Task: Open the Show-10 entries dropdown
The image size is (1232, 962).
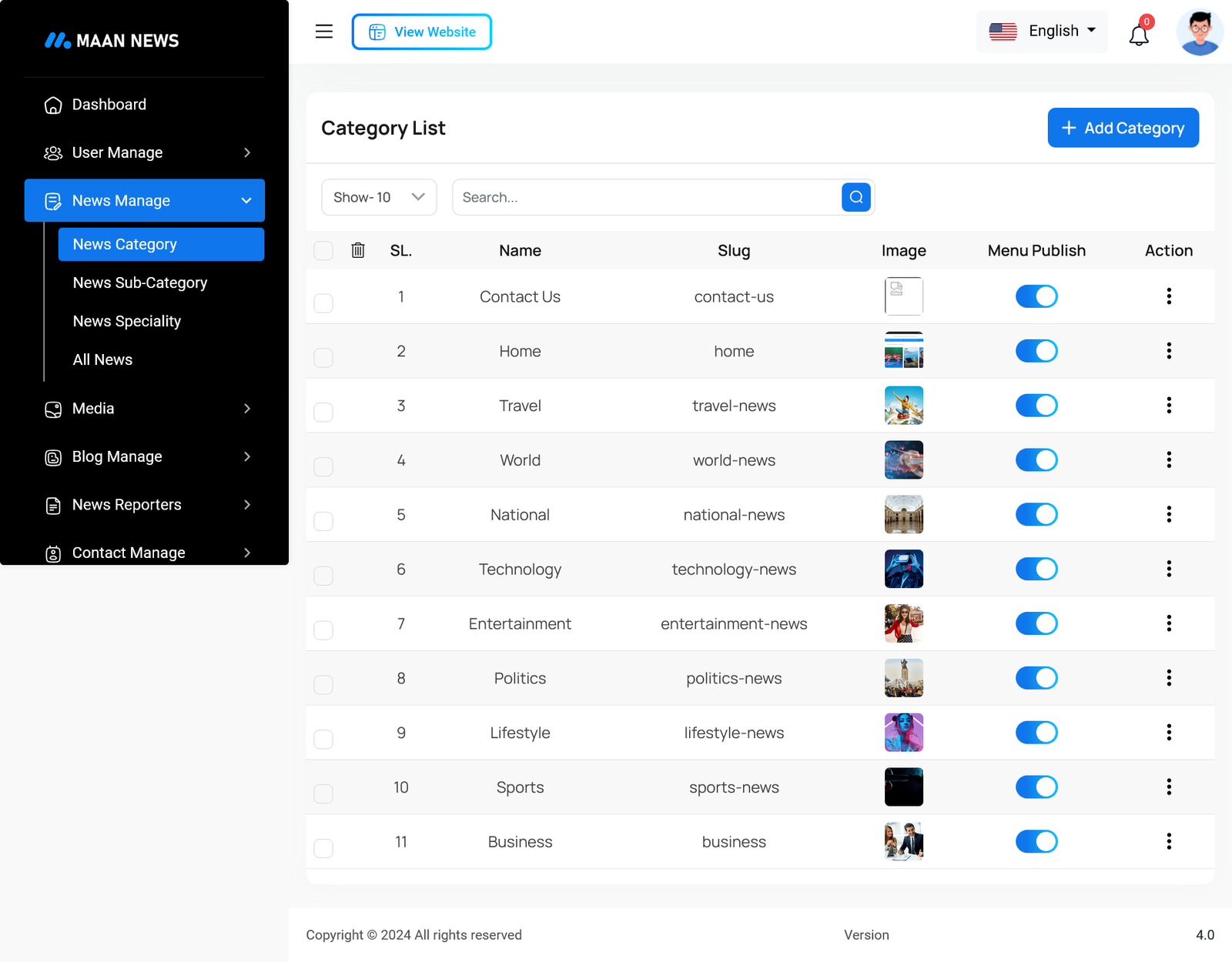Action: tap(379, 198)
